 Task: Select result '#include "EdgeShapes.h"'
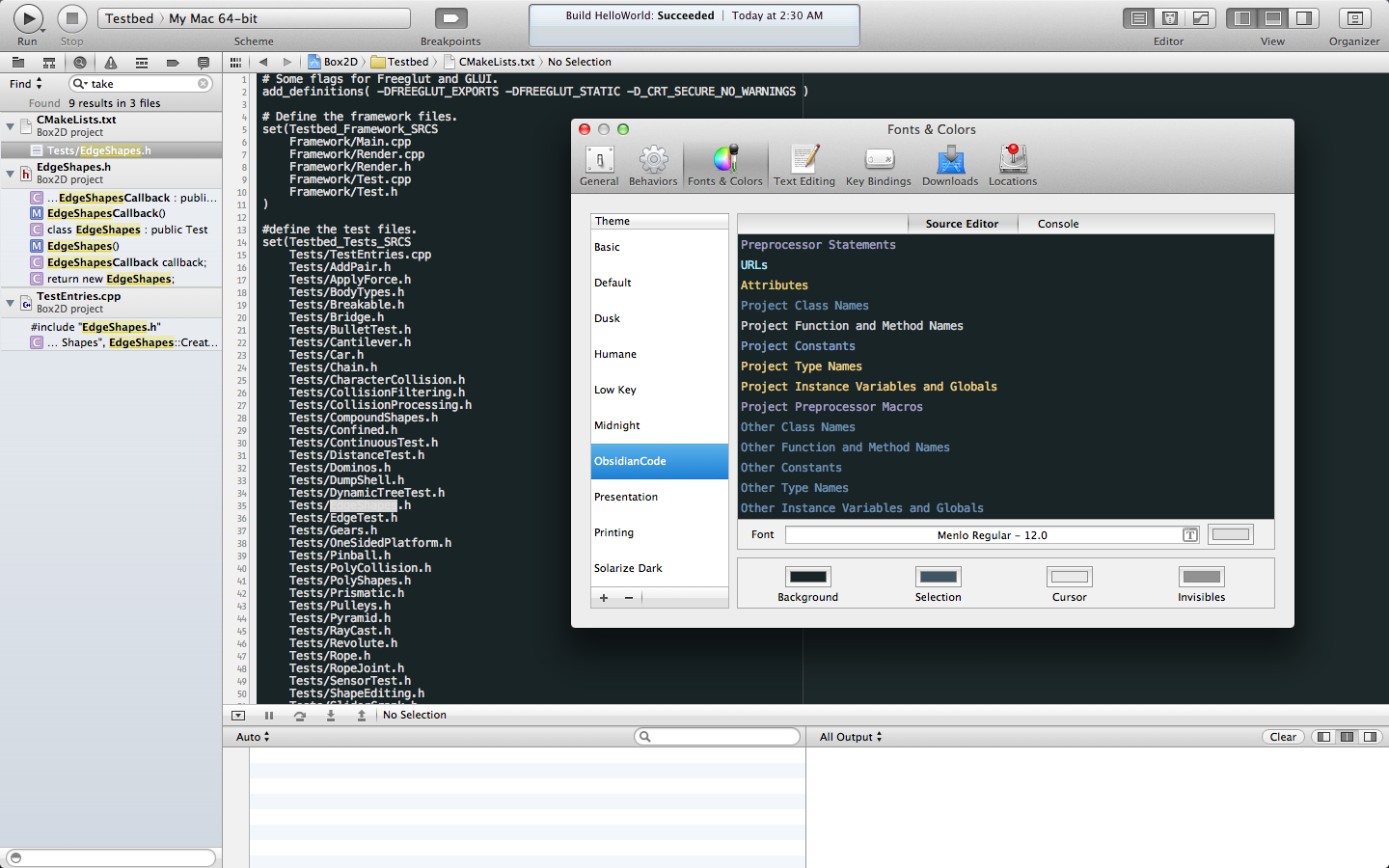pyautogui.click(x=111, y=327)
